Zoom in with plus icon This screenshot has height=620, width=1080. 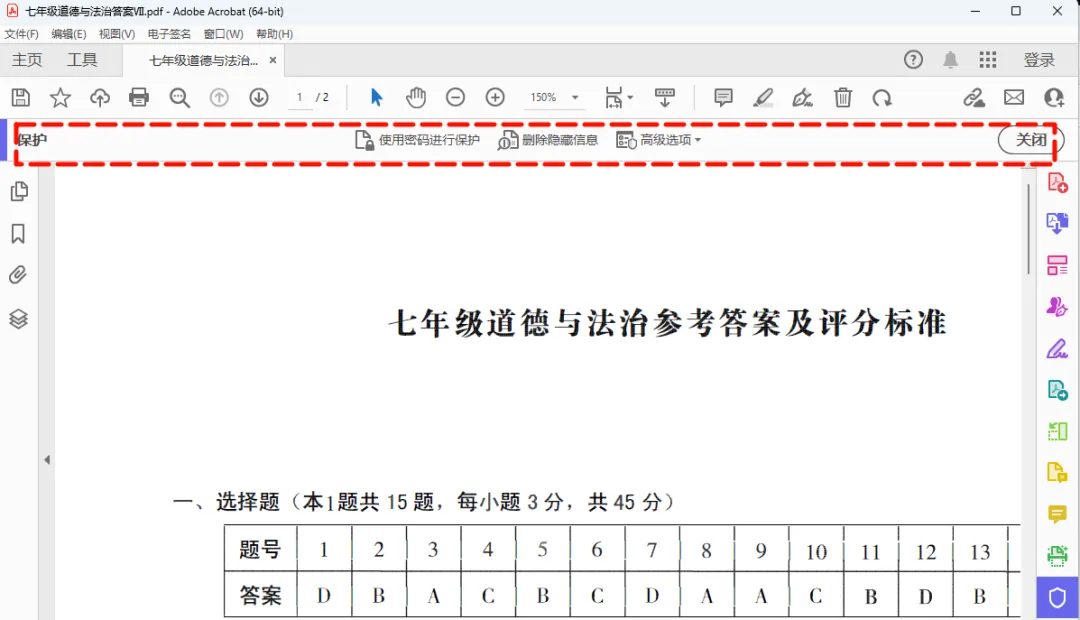click(x=495, y=98)
